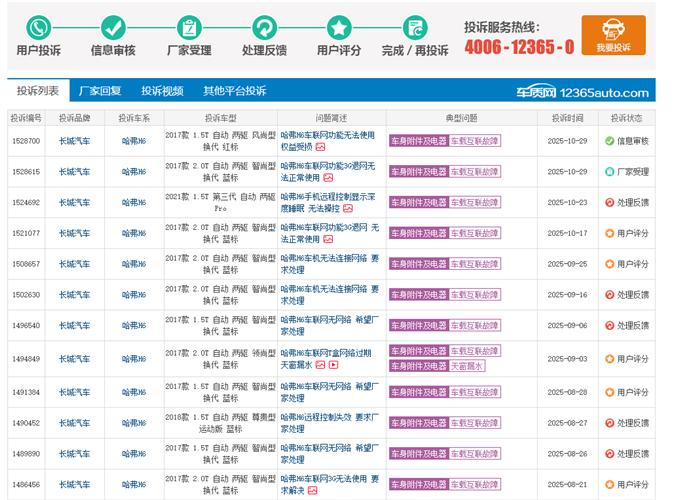Switch to the 厂家回复 tab
700x500 pixels.
click(100, 91)
